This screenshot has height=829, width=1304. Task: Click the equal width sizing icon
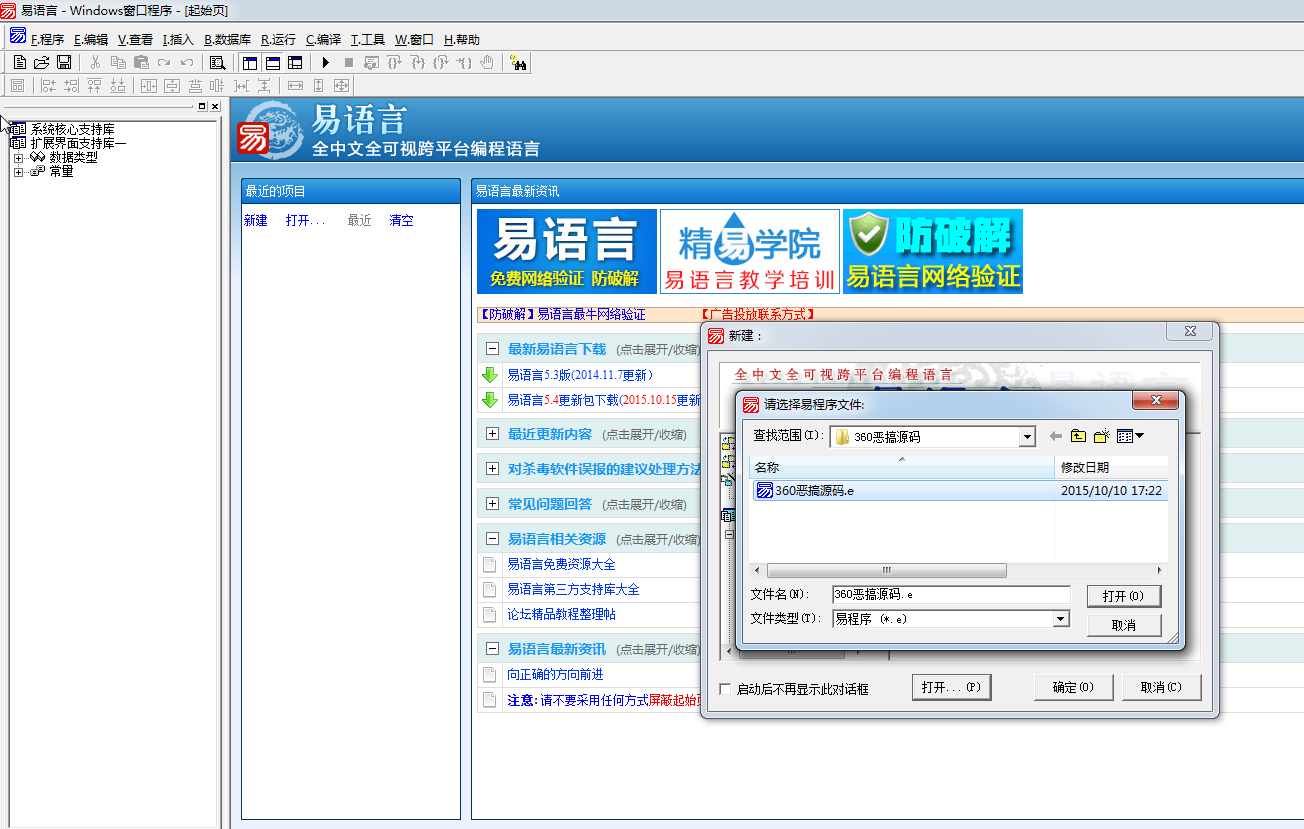coord(295,86)
